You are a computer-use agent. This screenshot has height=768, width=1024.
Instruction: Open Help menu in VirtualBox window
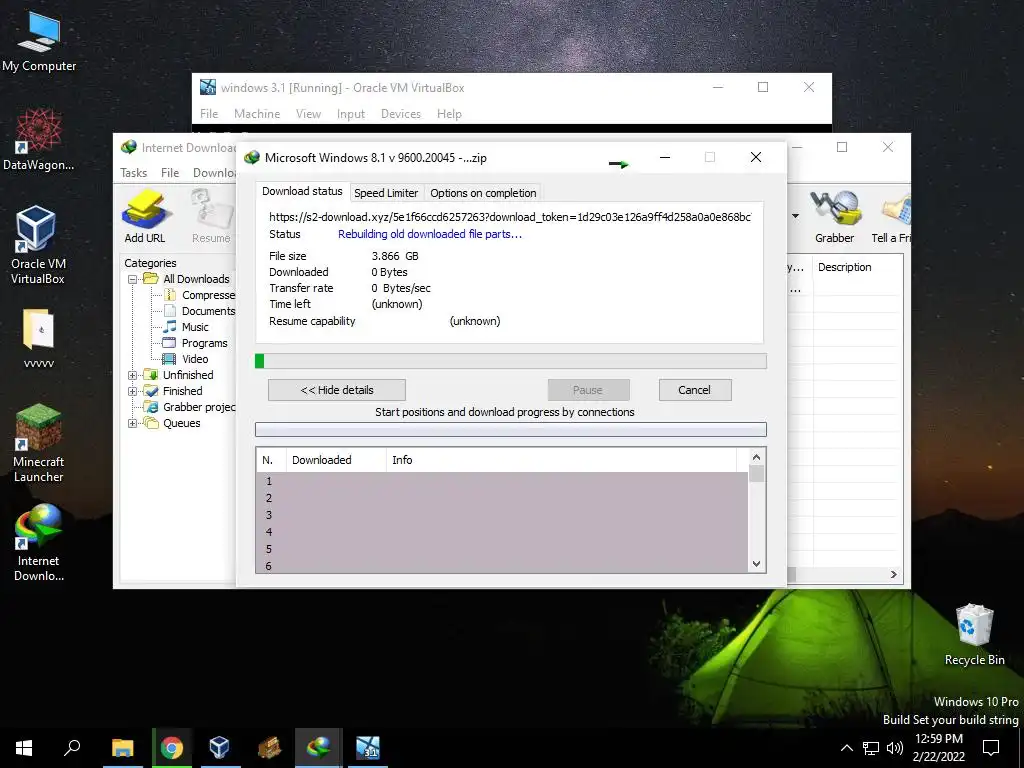point(449,114)
